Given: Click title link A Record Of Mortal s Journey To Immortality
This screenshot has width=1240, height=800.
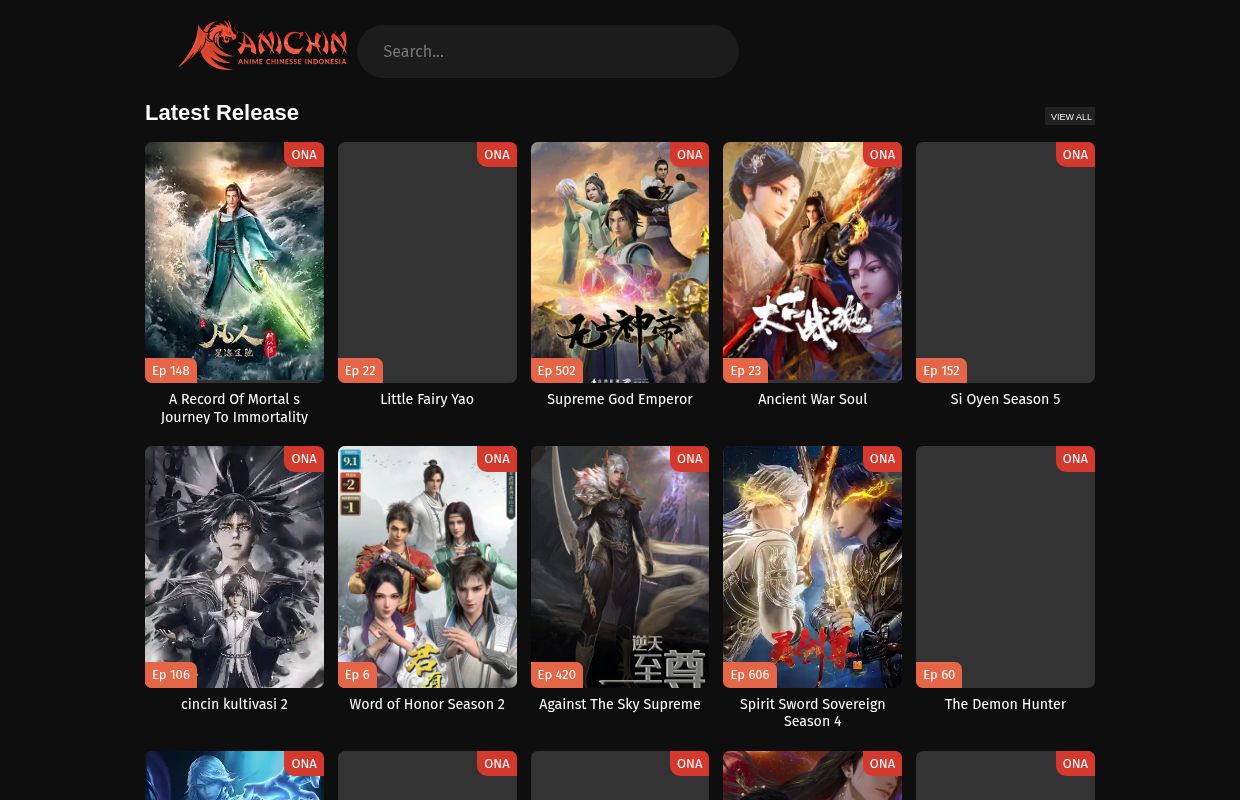Looking at the screenshot, I should point(234,408).
